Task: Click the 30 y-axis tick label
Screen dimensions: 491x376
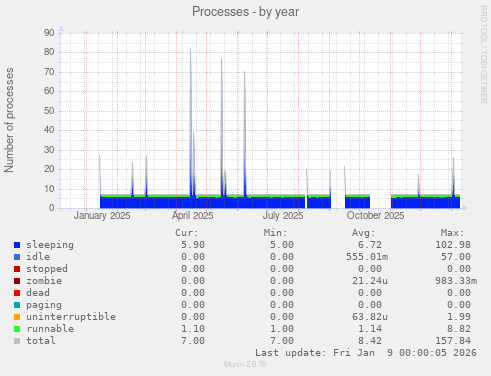Action: [x=49, y=150]
